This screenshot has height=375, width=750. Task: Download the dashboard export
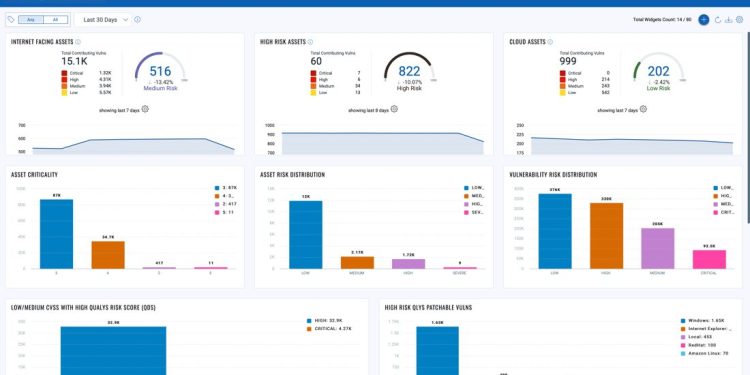(728, 20)
